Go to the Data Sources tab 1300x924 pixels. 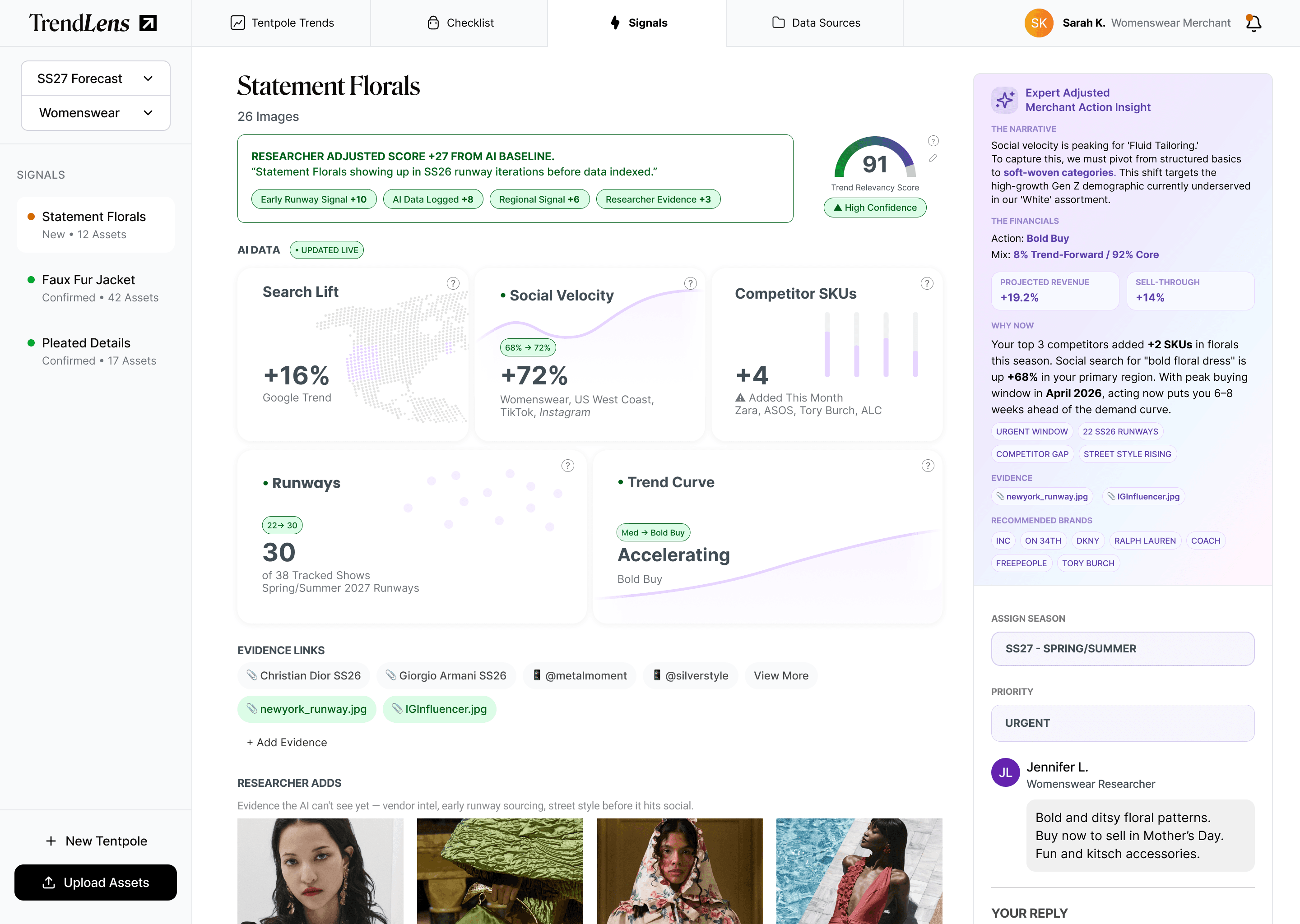815,23
